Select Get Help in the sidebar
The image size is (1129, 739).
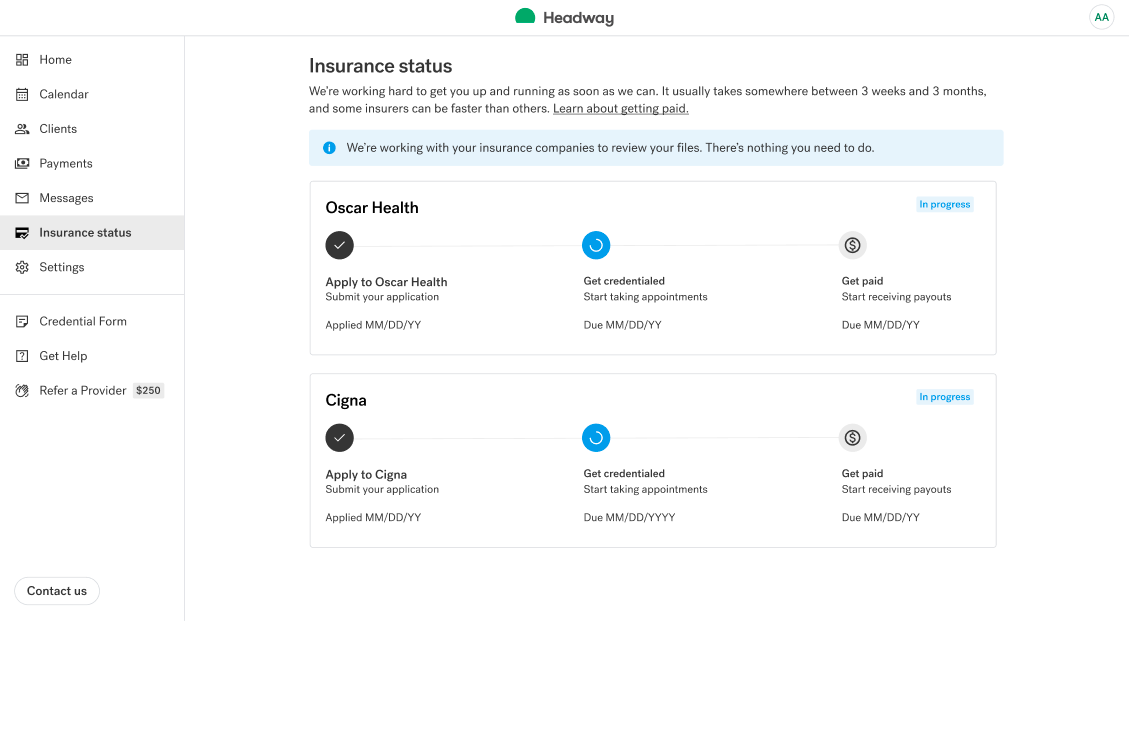pyautogui.click(x=92, y=356)
